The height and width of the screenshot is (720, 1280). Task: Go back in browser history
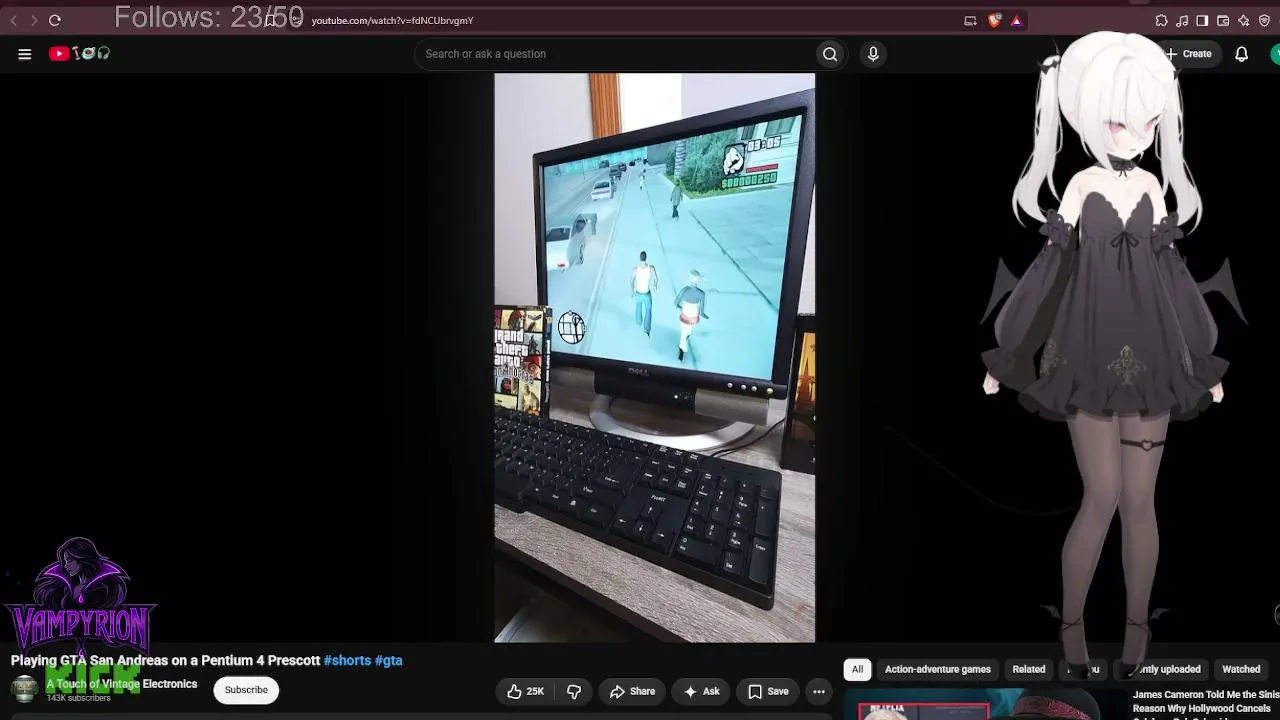pos(14,20)
